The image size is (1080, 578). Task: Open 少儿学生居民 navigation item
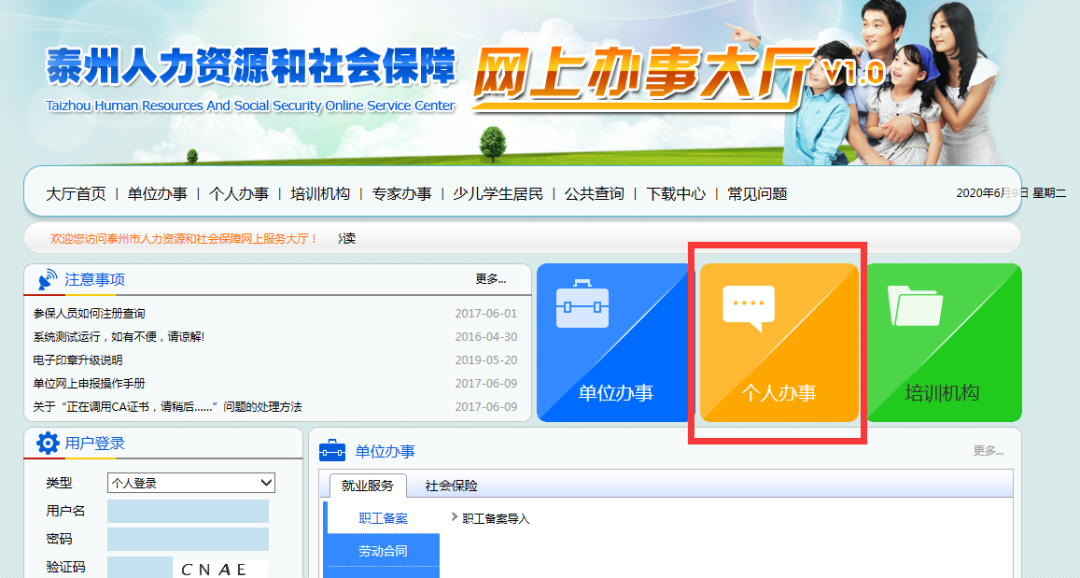coord(498,194)
